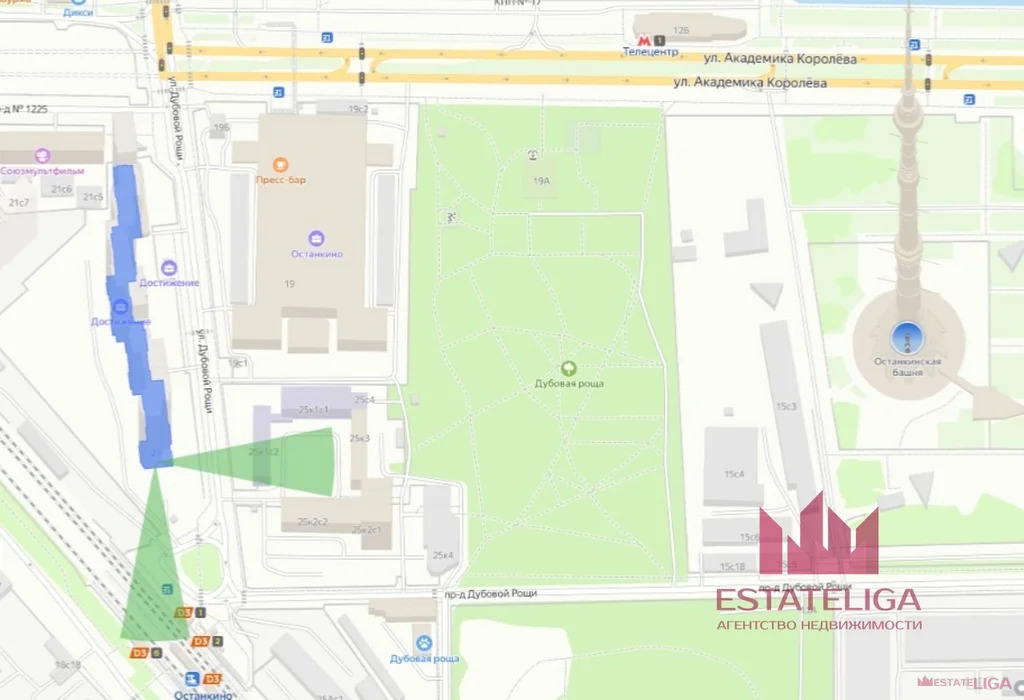Viewport: 1024px width, 700px height.
Task: Click the D3 badge next to number 2
Action: [200, 640]
